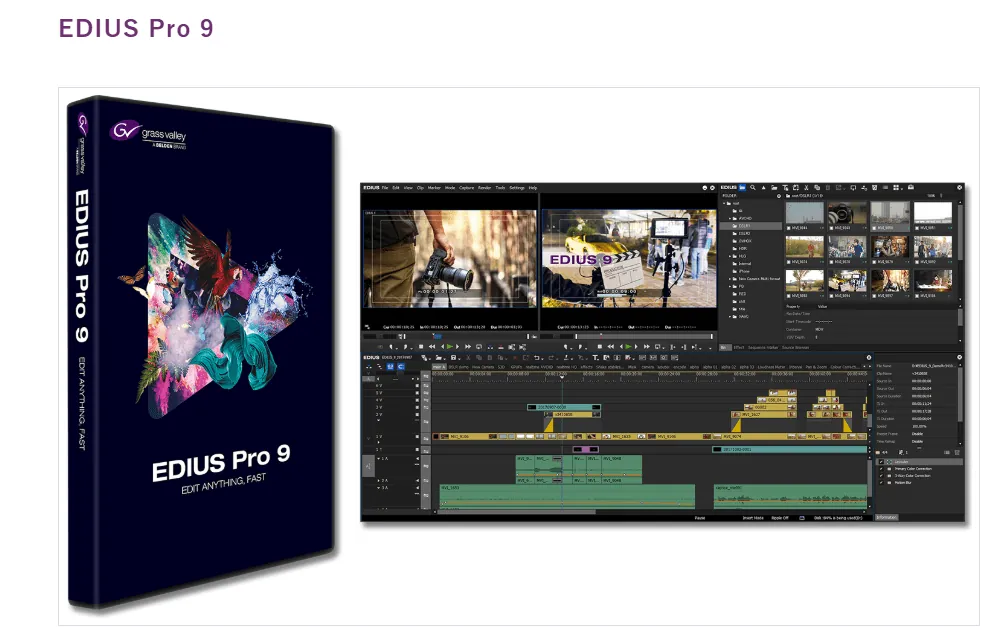Click the timeline delete X icon
Image resolution: width=997 pixels, height=641 pixels.
click(515, 357)
